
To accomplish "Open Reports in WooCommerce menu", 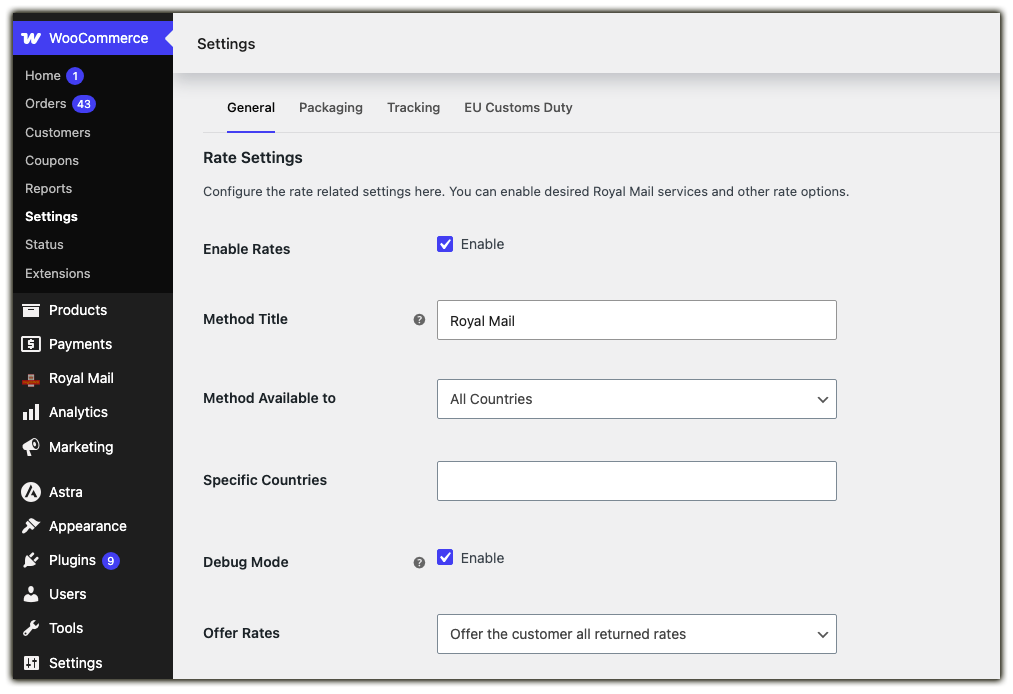I will click(48, 189).
